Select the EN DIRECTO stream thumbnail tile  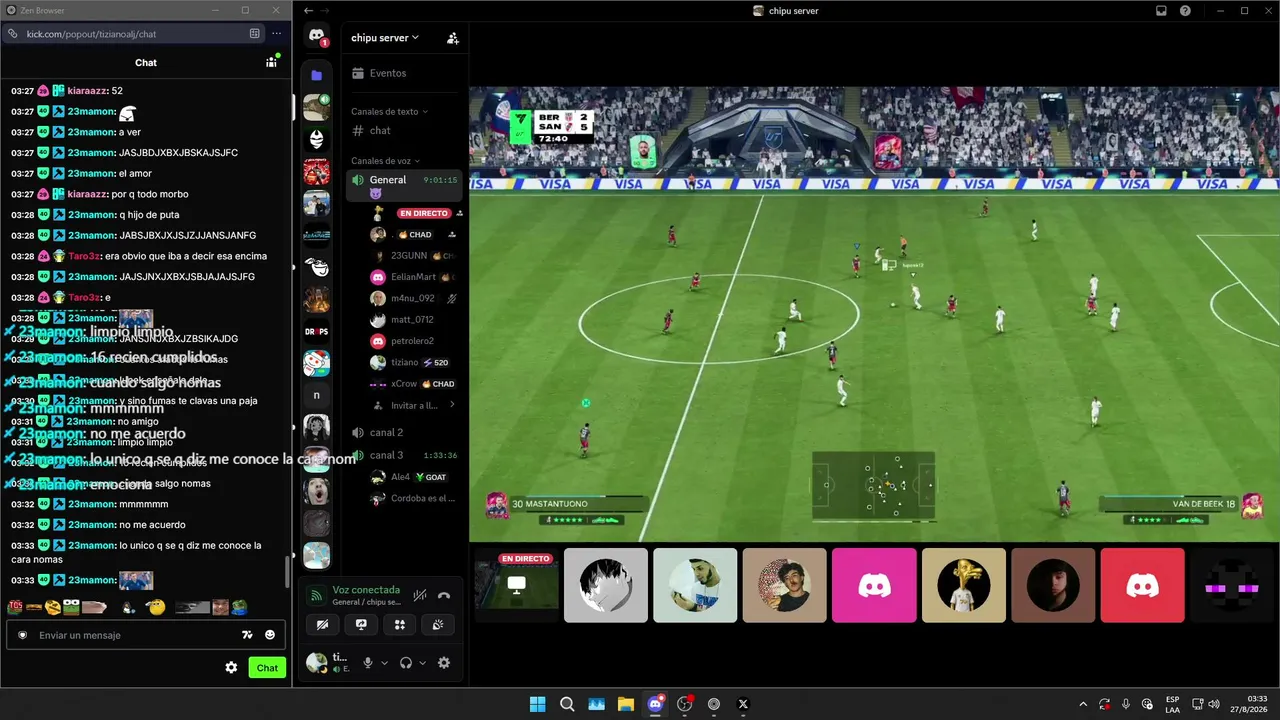[x=516, y=585]
